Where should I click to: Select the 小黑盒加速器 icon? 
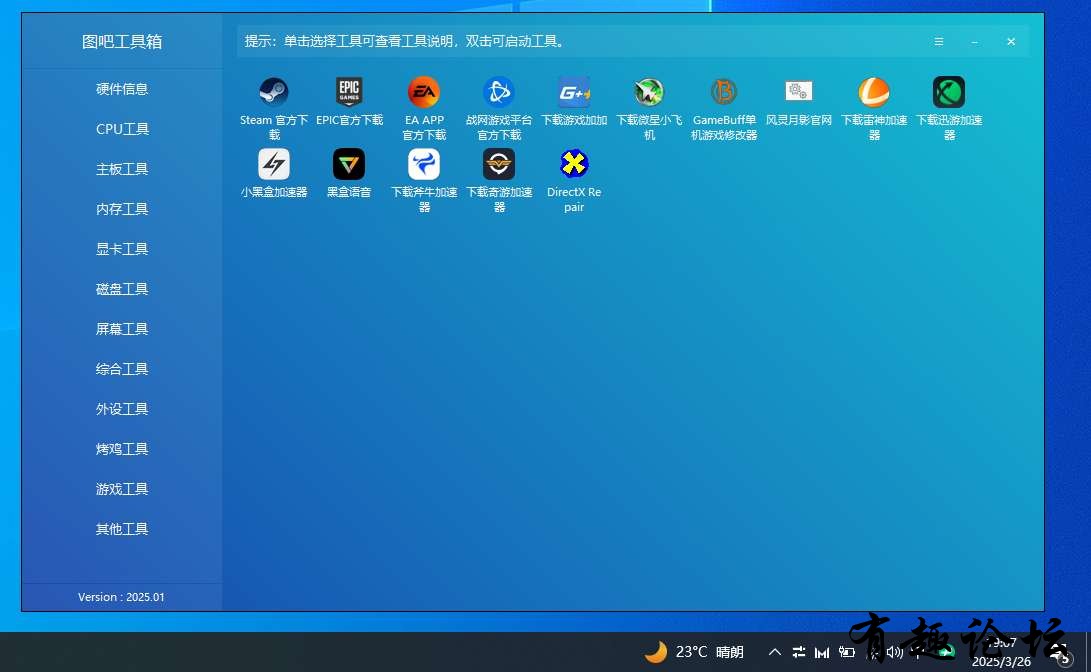click(273, 164)
